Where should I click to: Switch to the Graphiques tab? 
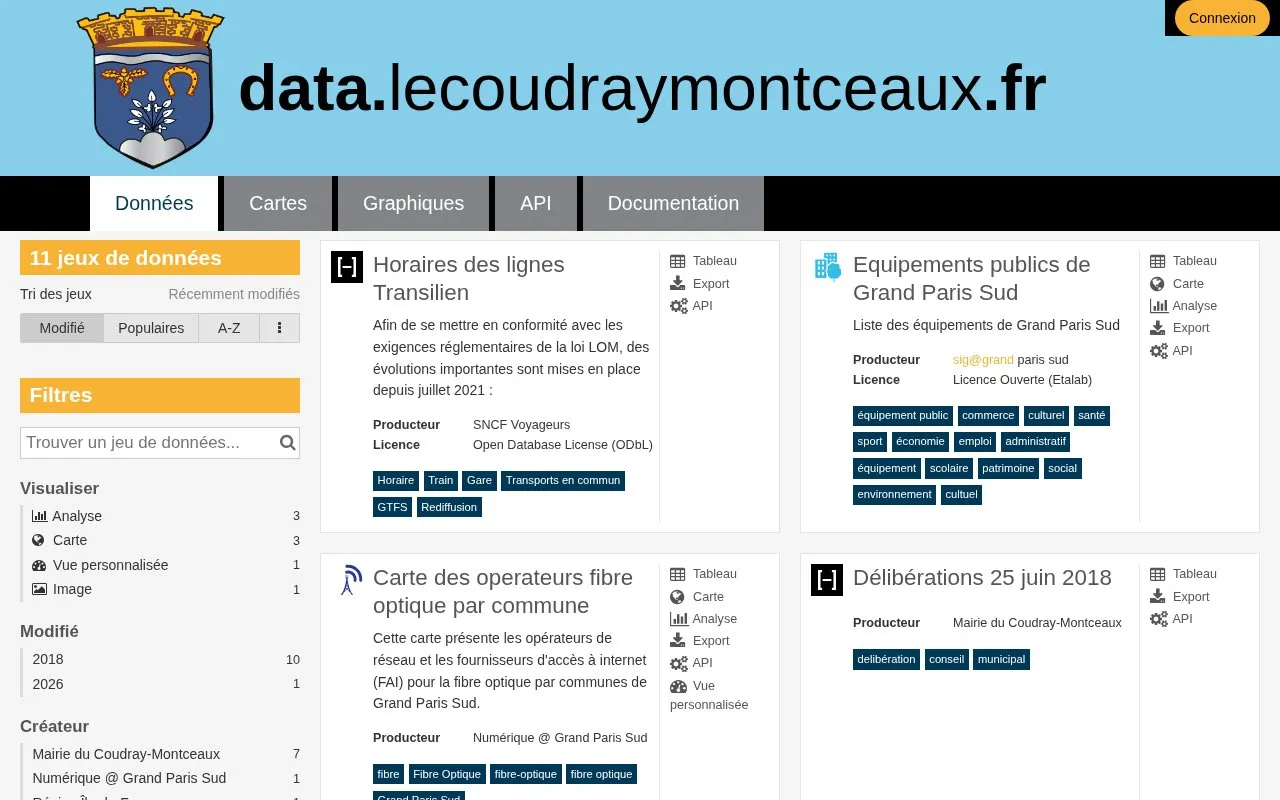click(413, 203)
